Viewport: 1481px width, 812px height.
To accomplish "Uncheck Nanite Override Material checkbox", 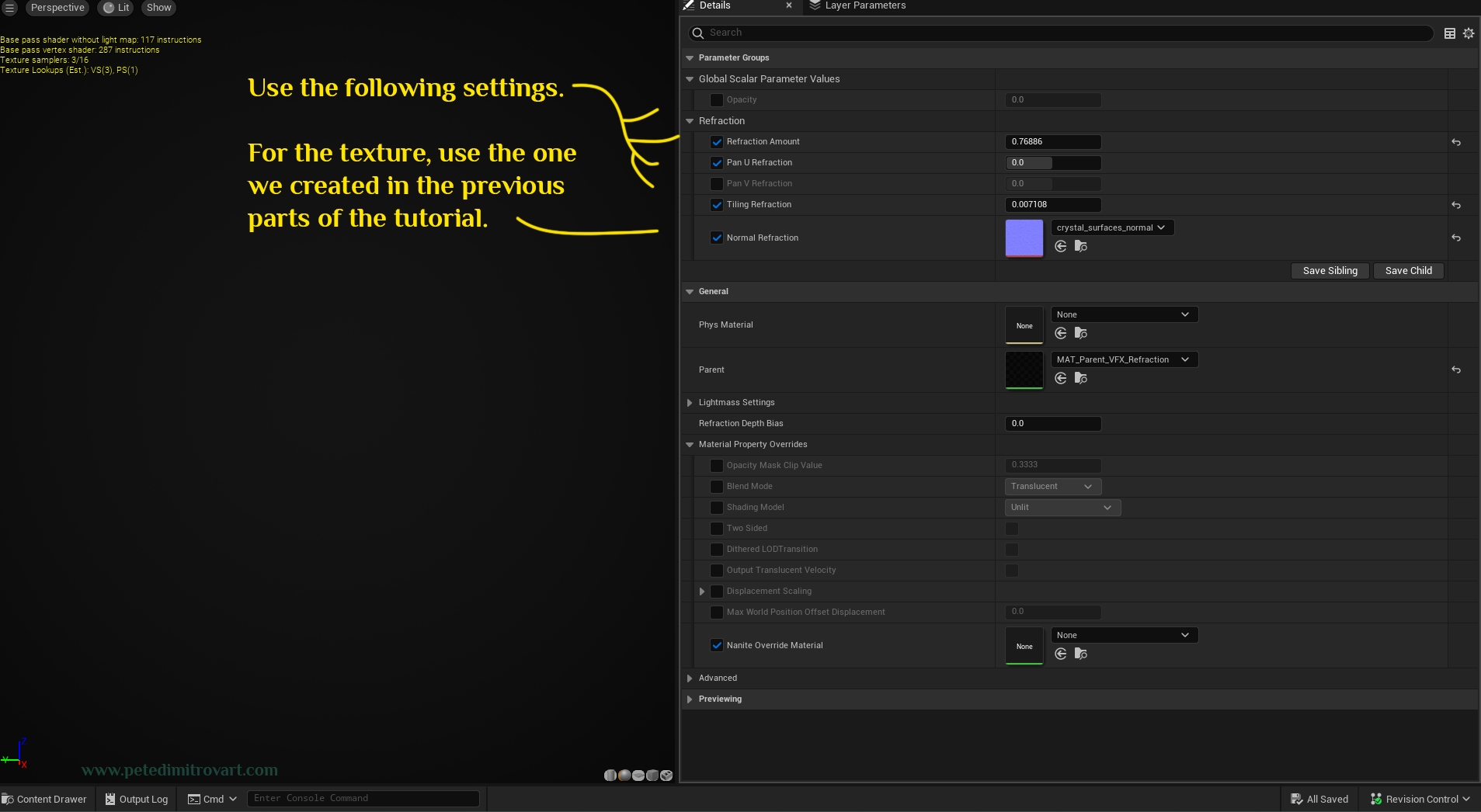I will [x=717, y=645].
